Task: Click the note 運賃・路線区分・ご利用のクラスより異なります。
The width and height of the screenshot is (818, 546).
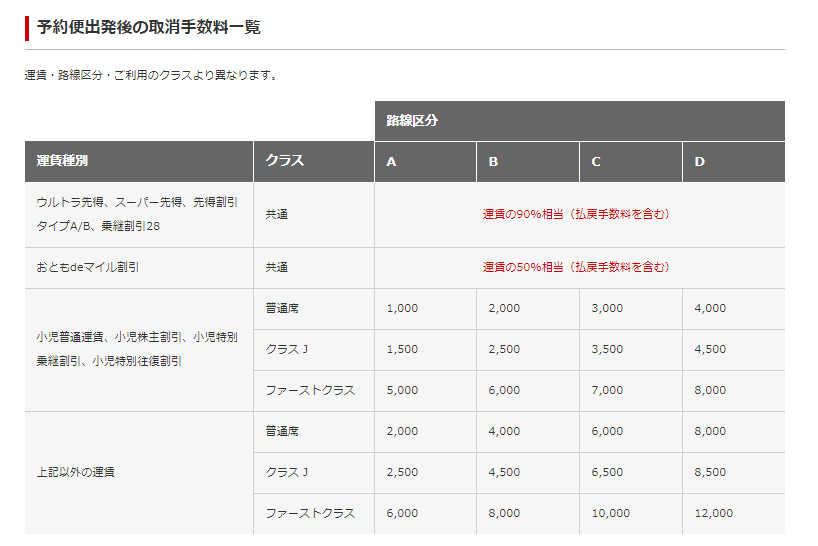Action: point(150,75)
